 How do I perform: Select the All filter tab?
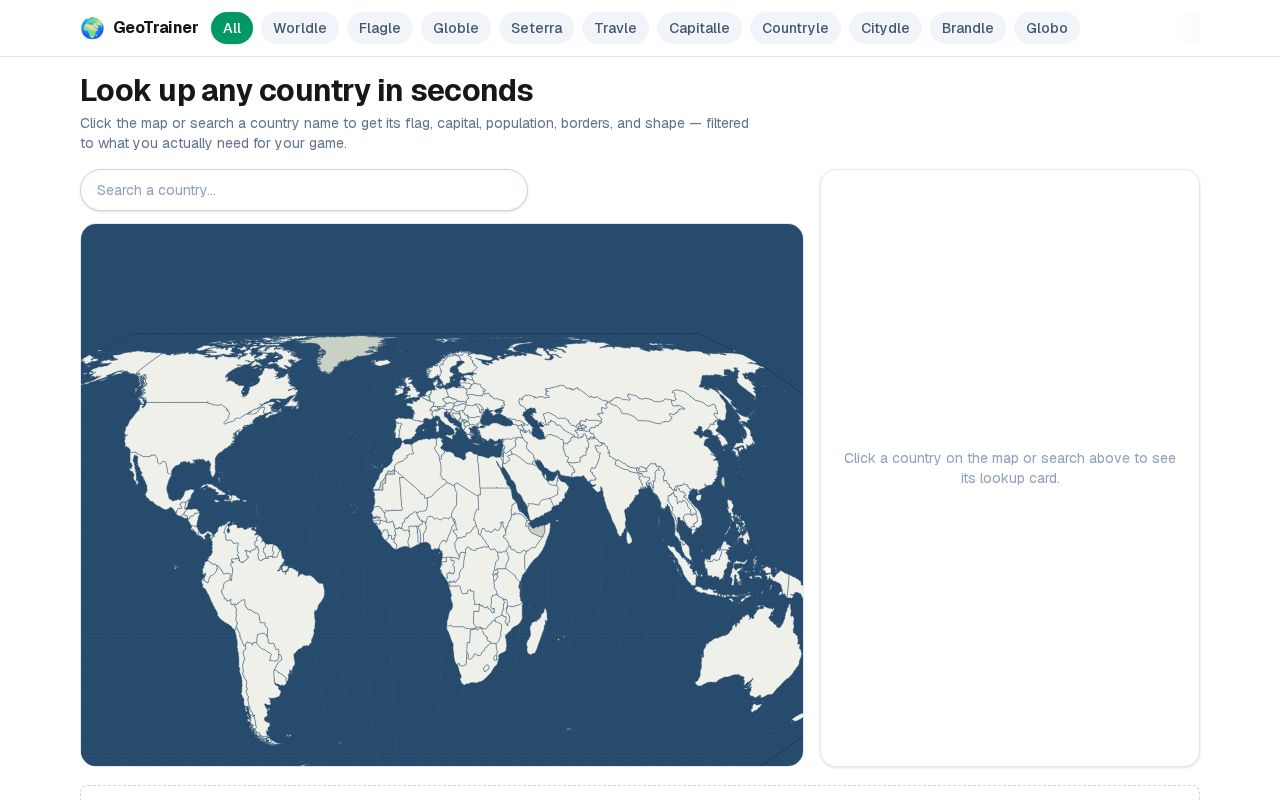(x=232, y=28)
